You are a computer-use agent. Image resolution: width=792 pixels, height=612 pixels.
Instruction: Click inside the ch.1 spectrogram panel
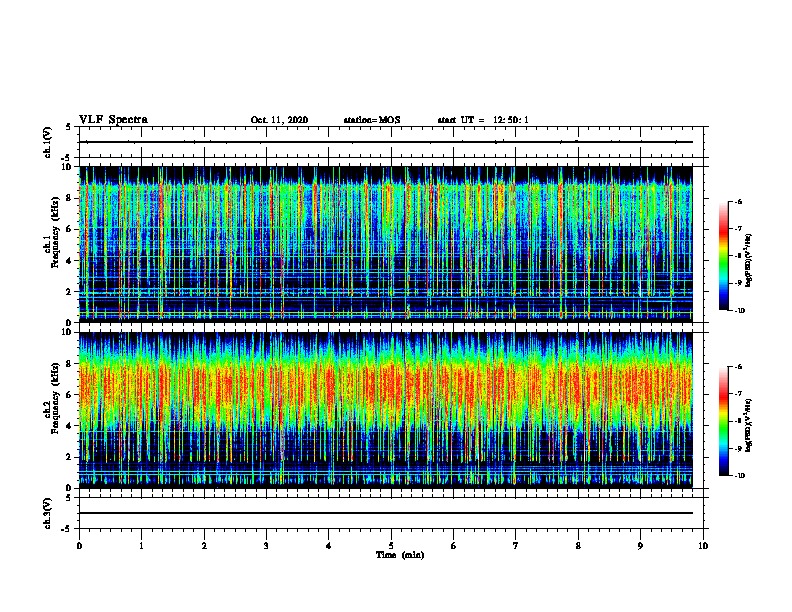[386, 244]
